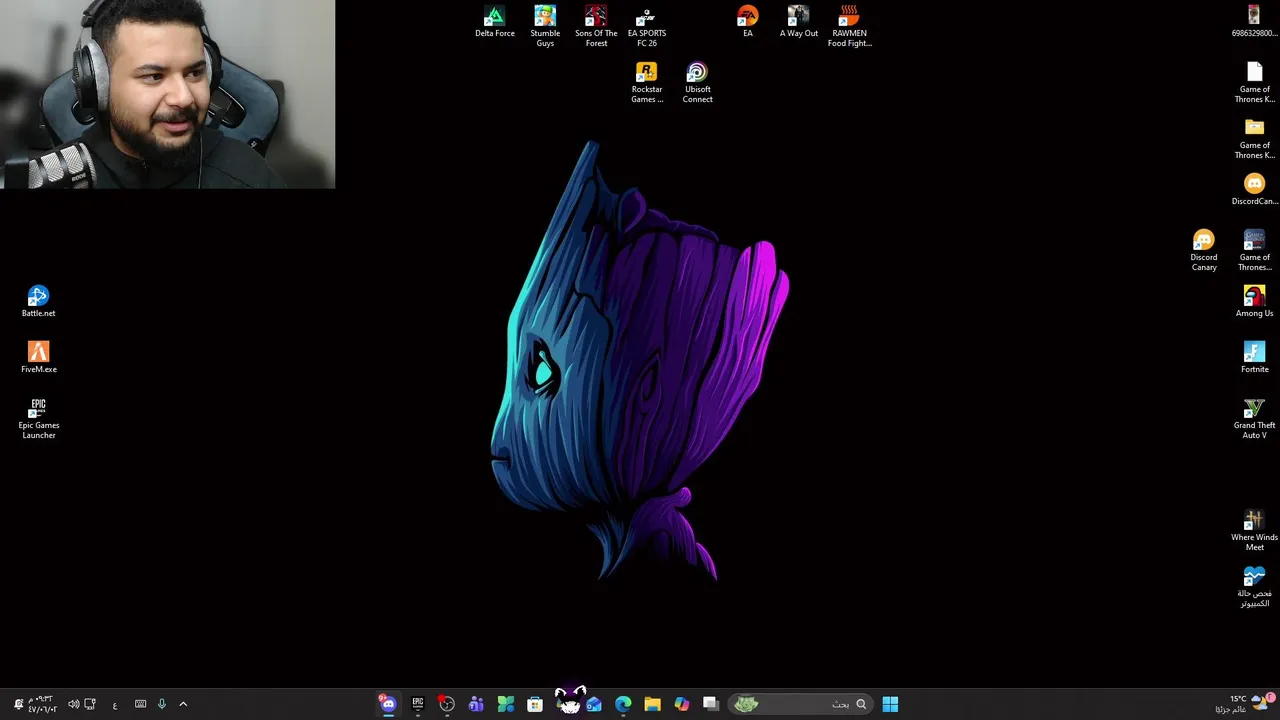Select the FiveM.exe desktop icon
Image resolution: width=1280 pixels, height=720 pixels.
(x=38, y=357)
